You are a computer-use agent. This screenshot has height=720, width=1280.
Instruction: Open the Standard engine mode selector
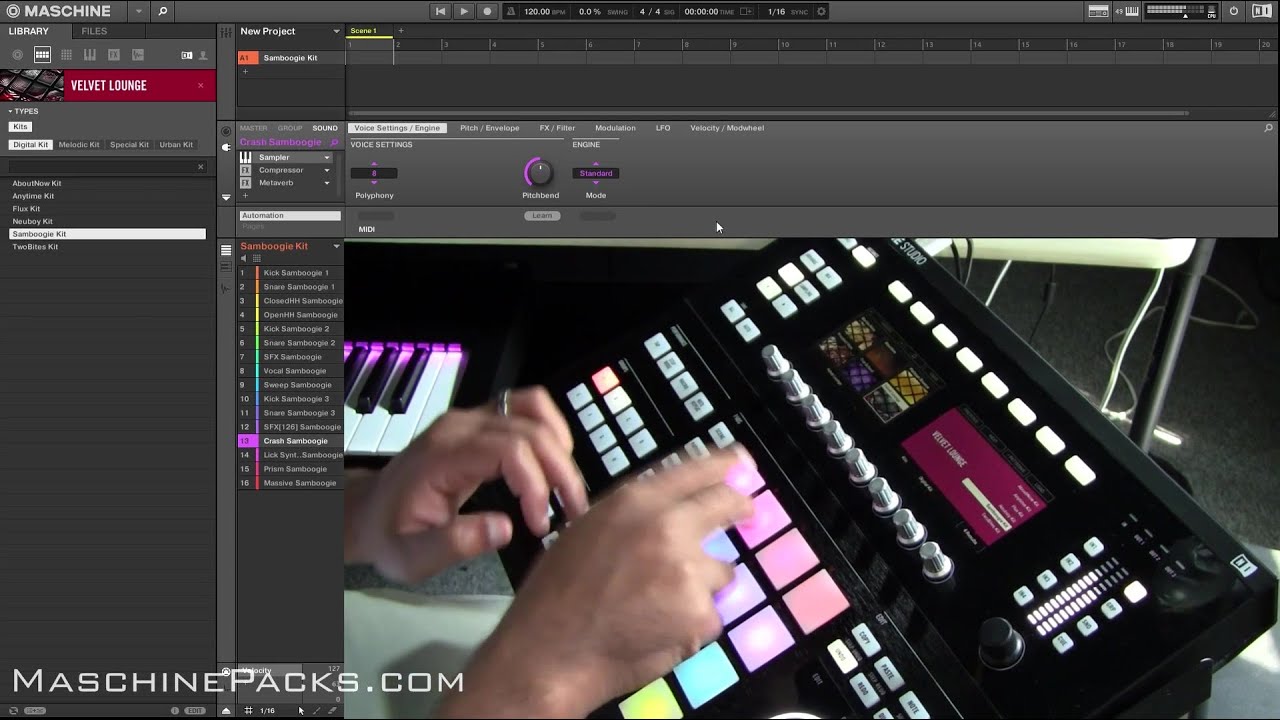click(x=596, y=173)
